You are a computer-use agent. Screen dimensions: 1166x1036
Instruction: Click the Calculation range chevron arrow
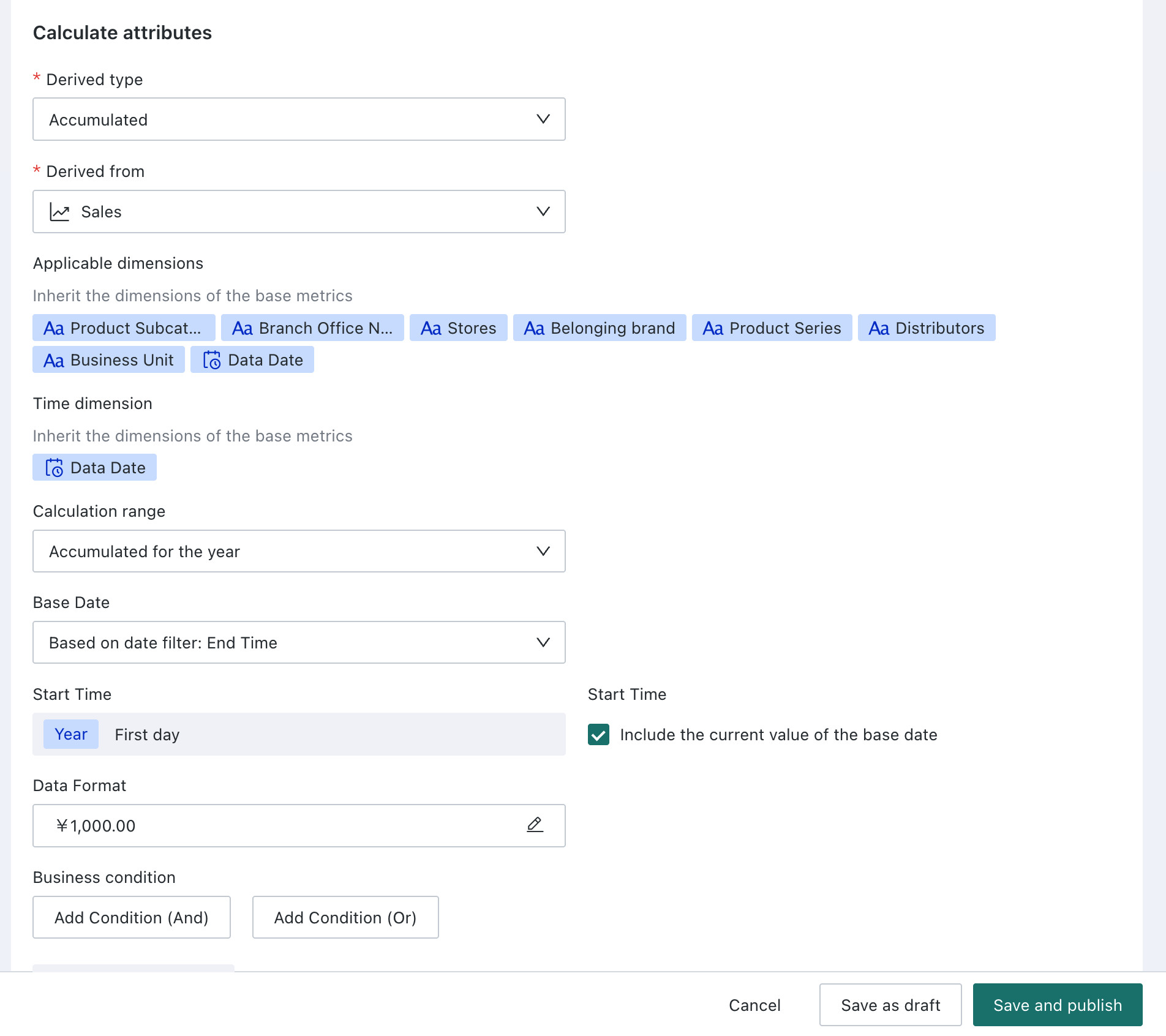click(543, 551)
